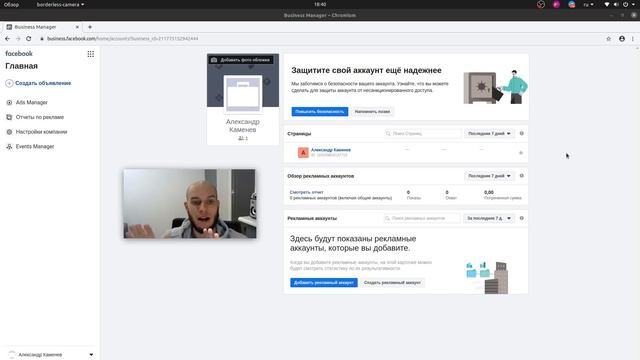Click the ad accounts overview gear icon

point(521,176)
